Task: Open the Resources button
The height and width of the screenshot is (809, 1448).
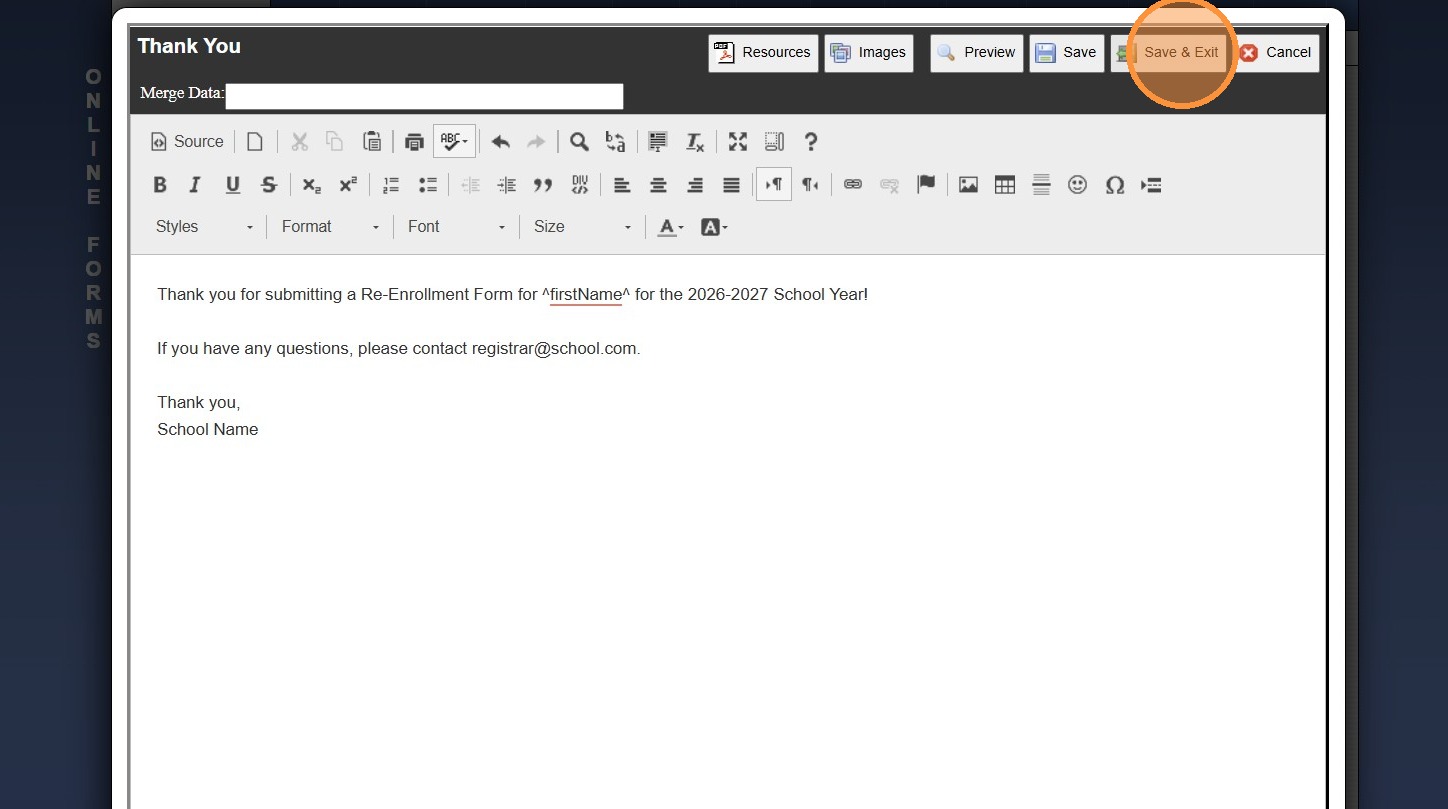Action: (x=763, y=53)
